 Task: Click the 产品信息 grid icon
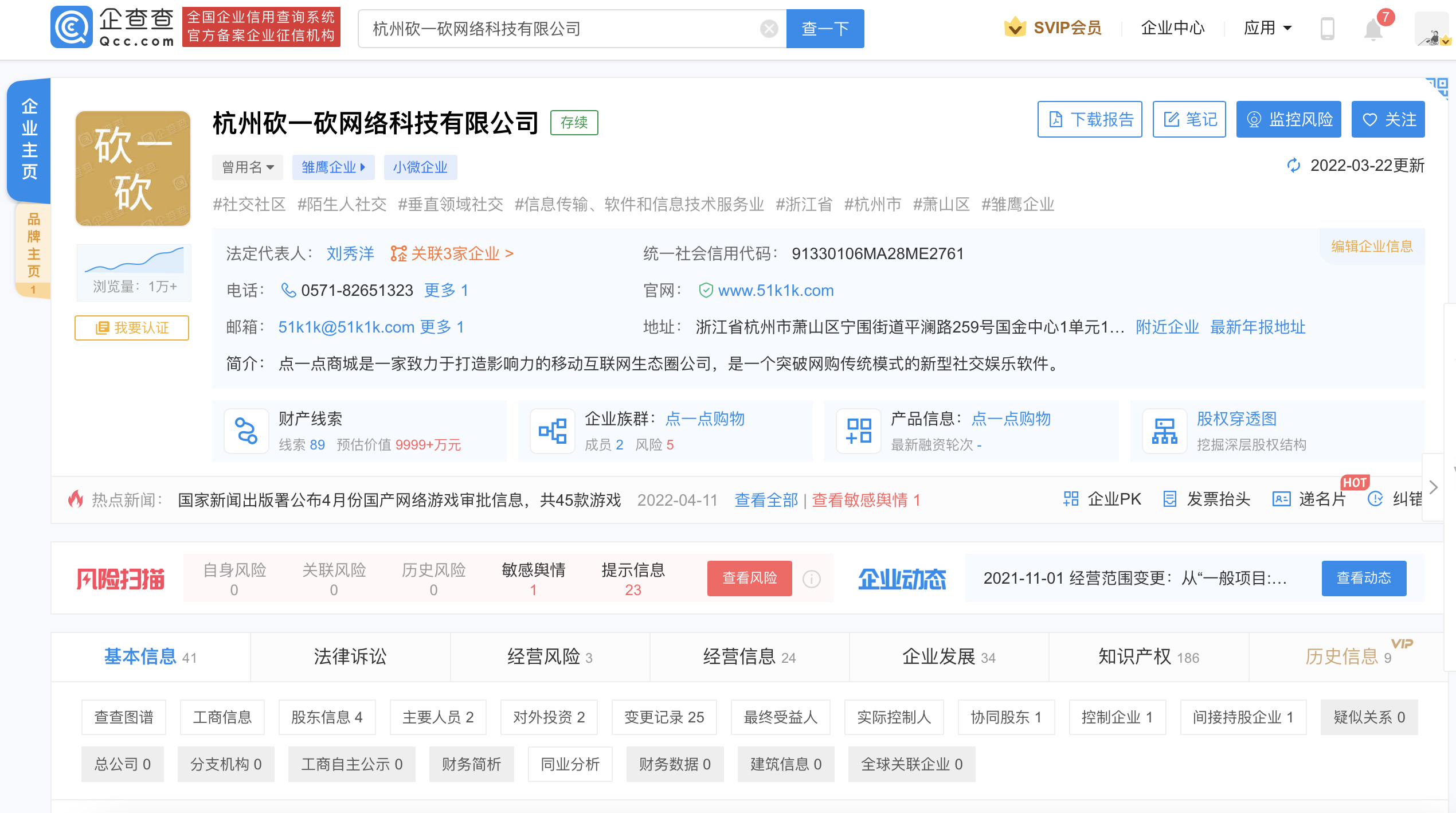coord(859,431)
